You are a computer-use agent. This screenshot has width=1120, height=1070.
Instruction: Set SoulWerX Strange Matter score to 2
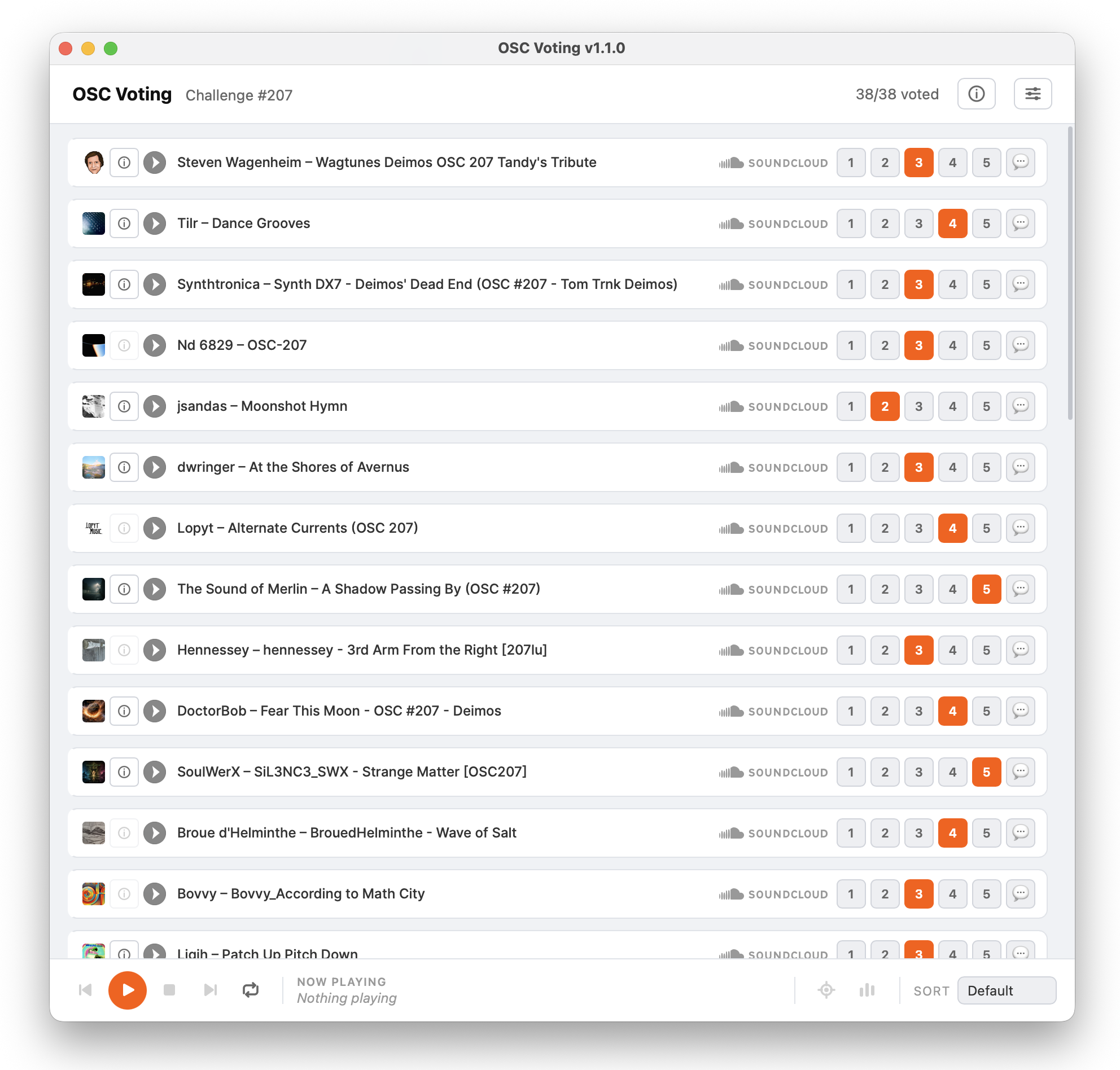point(885,771)
